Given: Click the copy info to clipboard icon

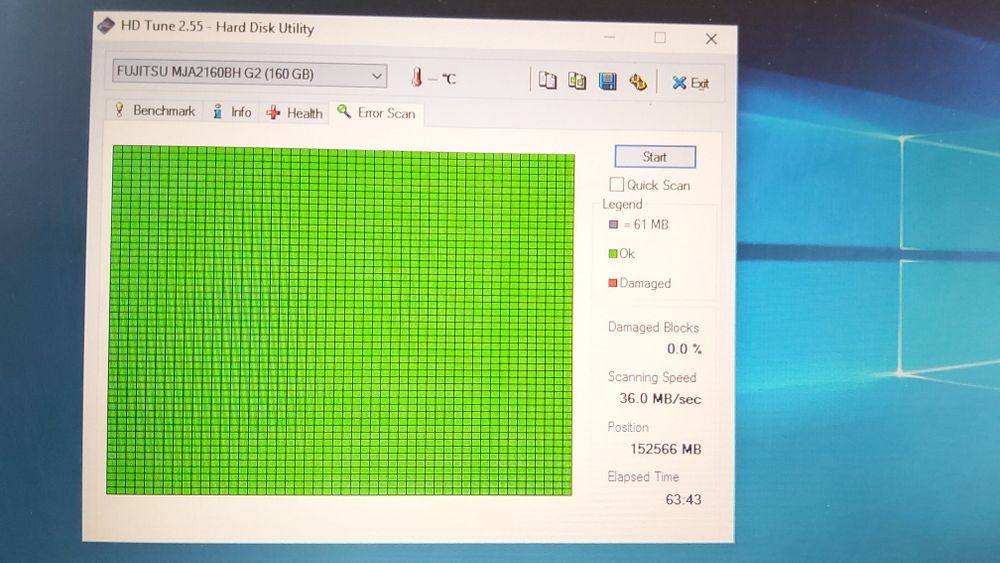Looking at the screenshot, I should click(547, 80).
